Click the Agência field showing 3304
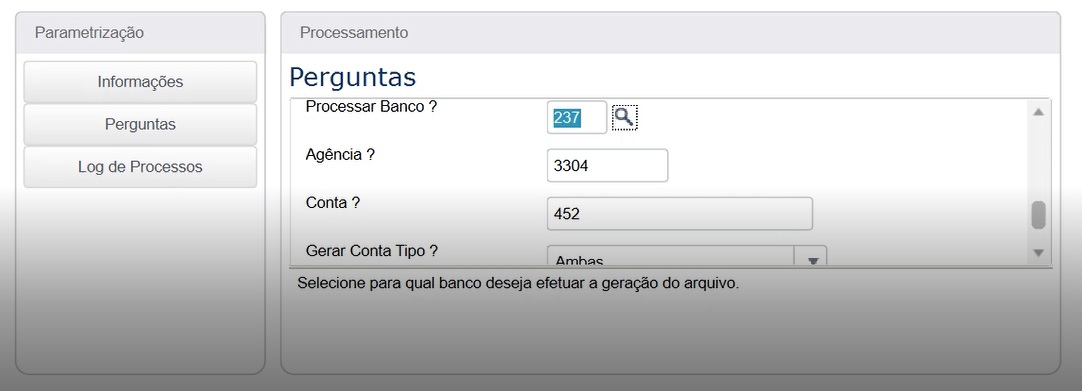 point(607,166)
